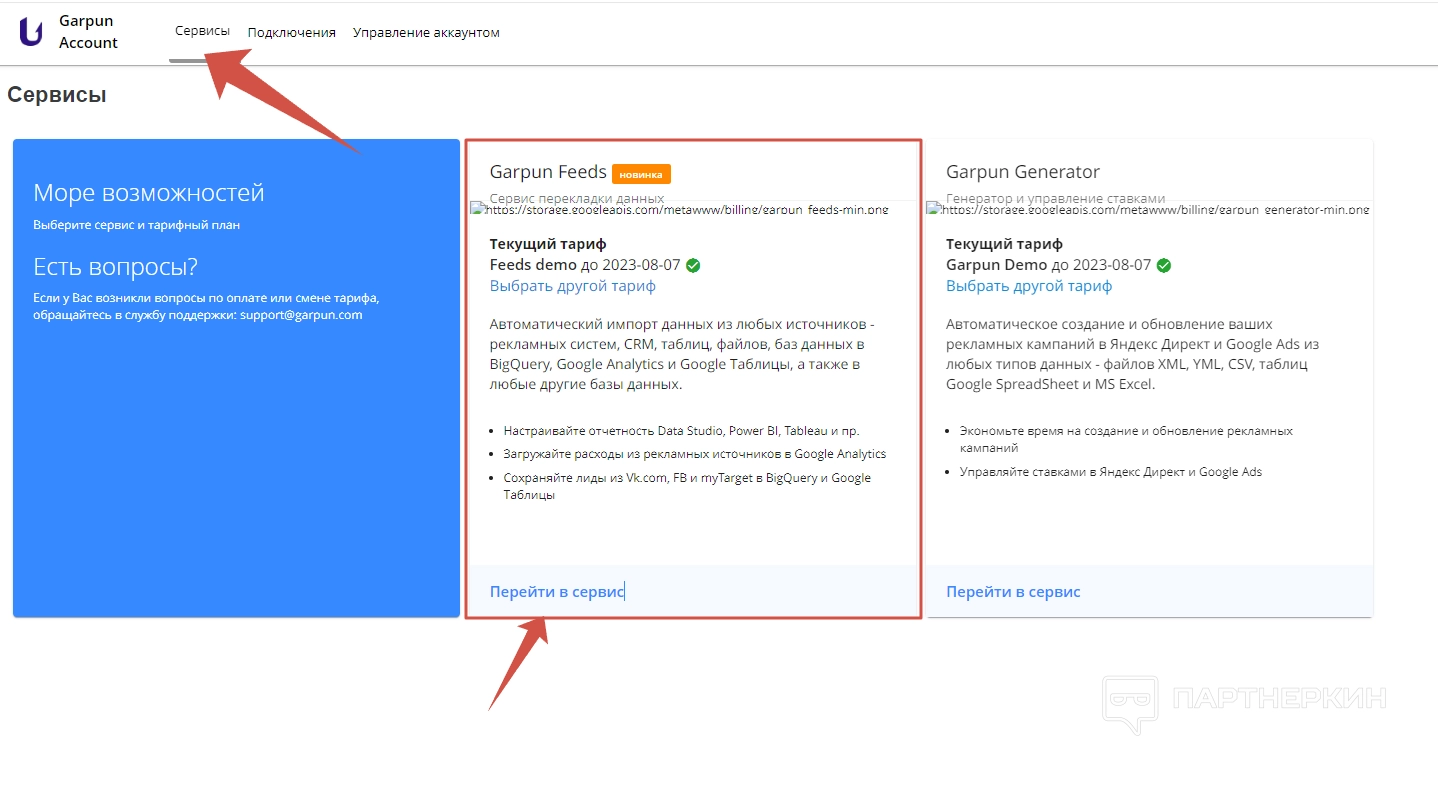Viewport: 1438px width, 788px height.
Task: Click the orange новинка badge
Action: pyautogui.click(x=641, y=174)
